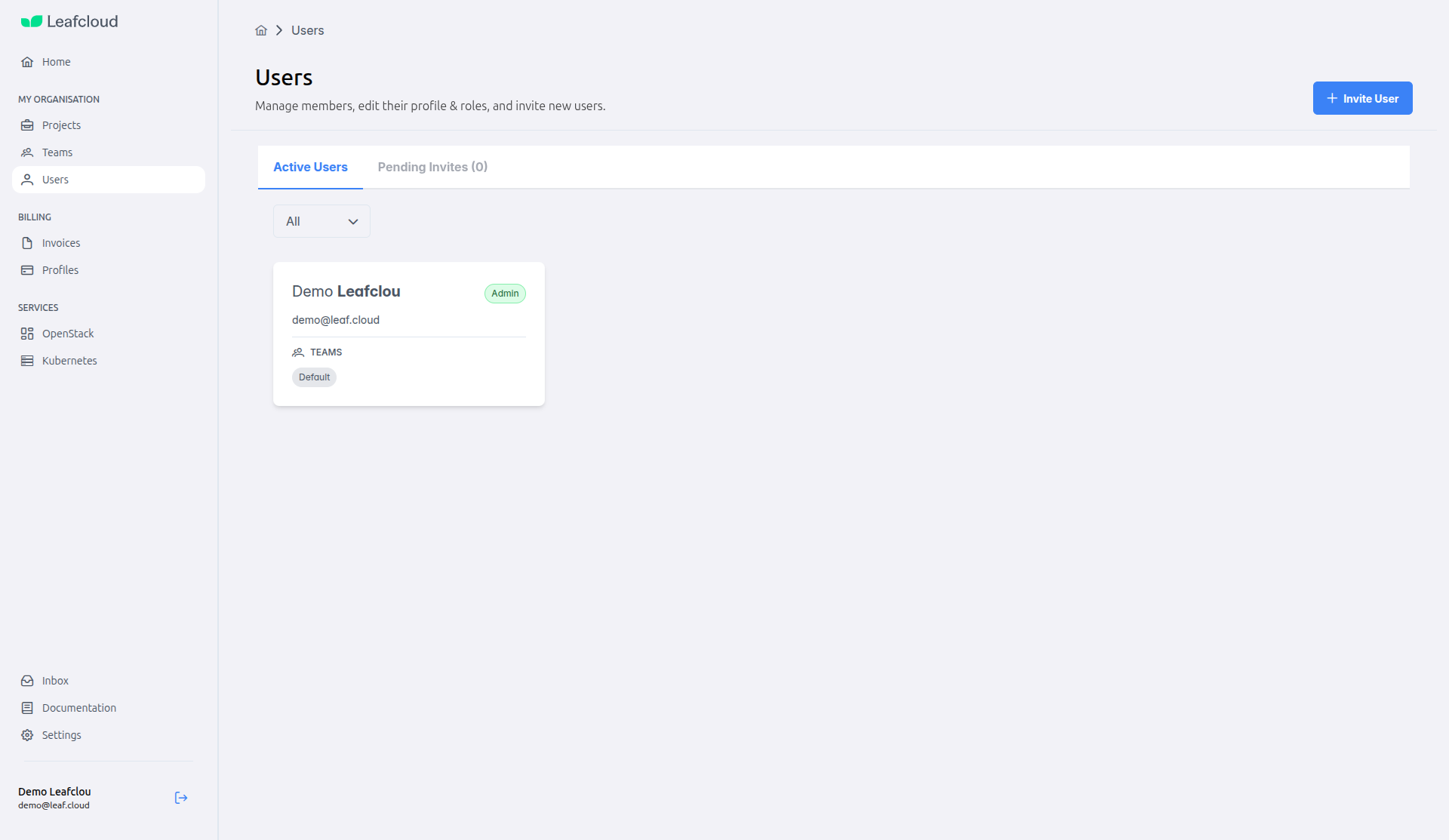Click the Default team chip
This screenshot has width=1449, height=840.
[x=314, y=377]
